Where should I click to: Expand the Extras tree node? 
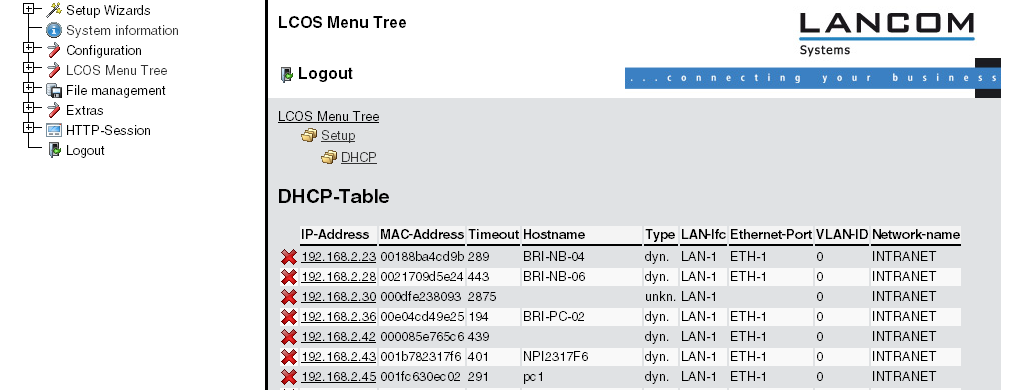[28, 107]
